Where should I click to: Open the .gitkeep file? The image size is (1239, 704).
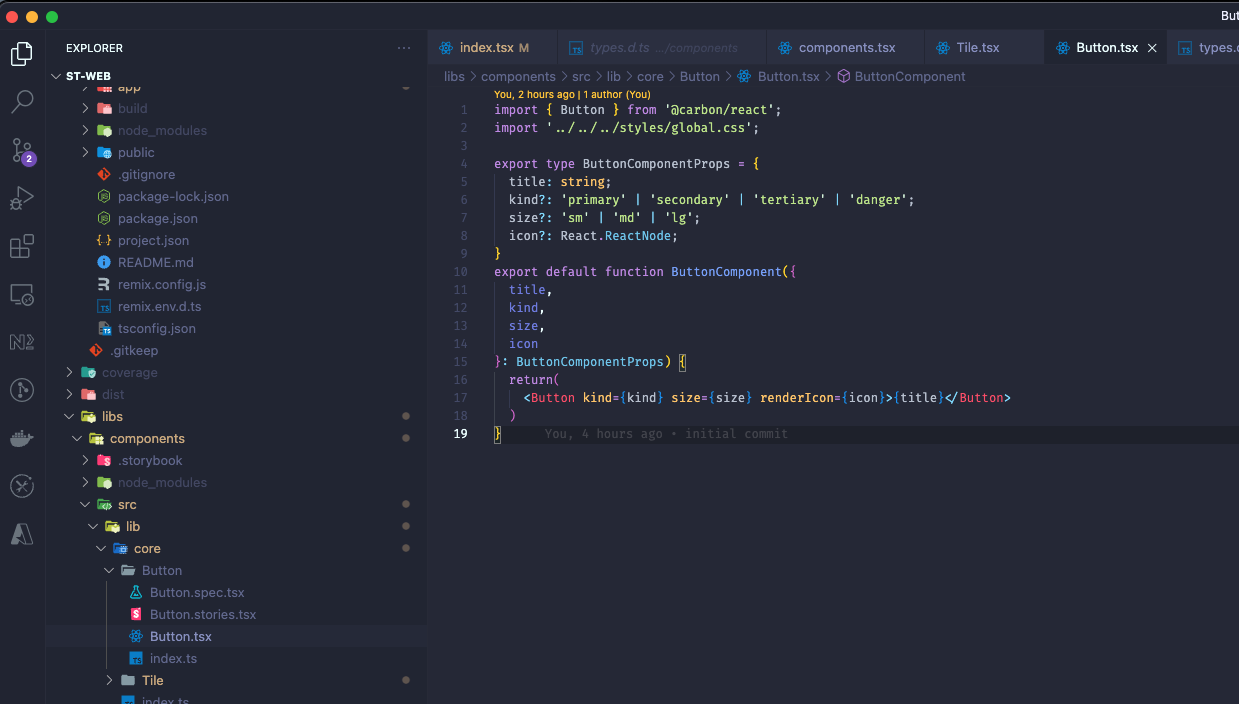click(x=134, y=351)
